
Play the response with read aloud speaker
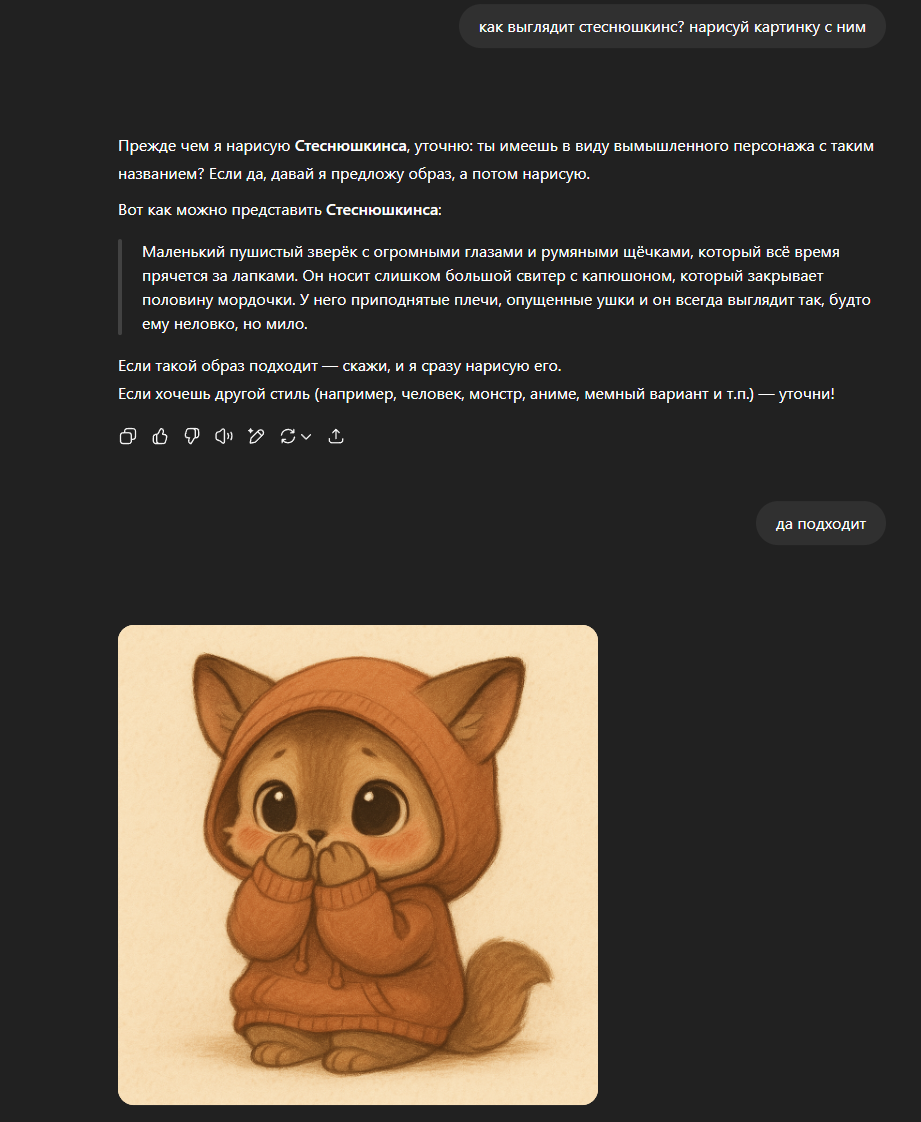coord(224,436)
